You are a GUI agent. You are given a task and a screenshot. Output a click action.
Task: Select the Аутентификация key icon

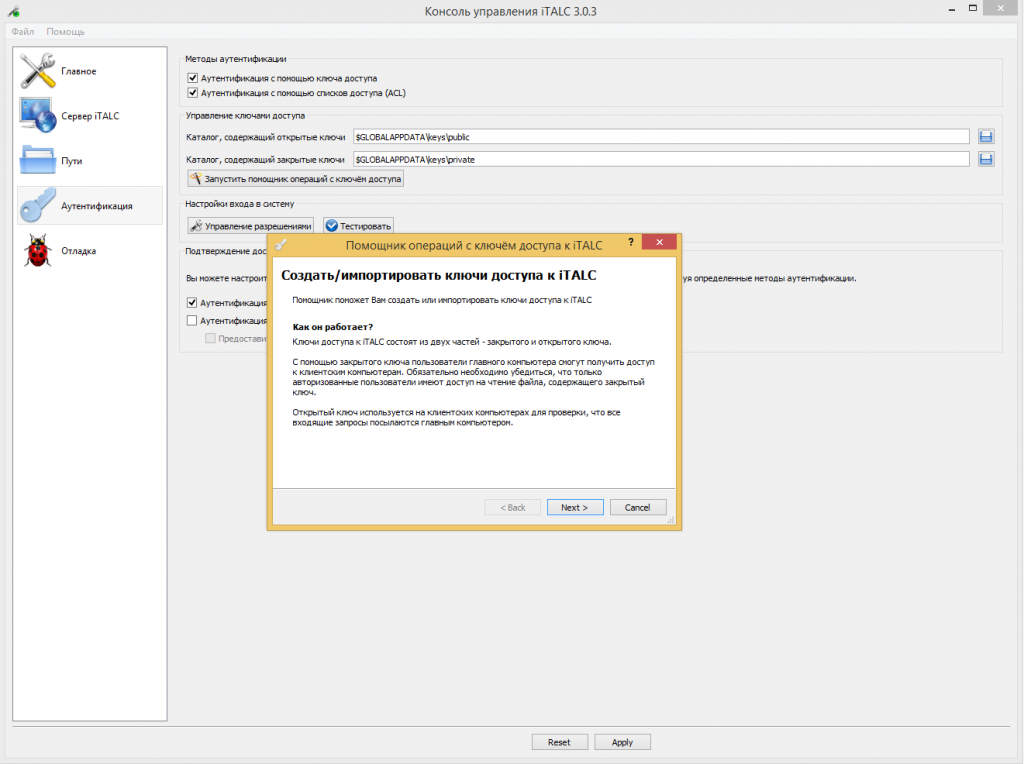click(37, 205)
